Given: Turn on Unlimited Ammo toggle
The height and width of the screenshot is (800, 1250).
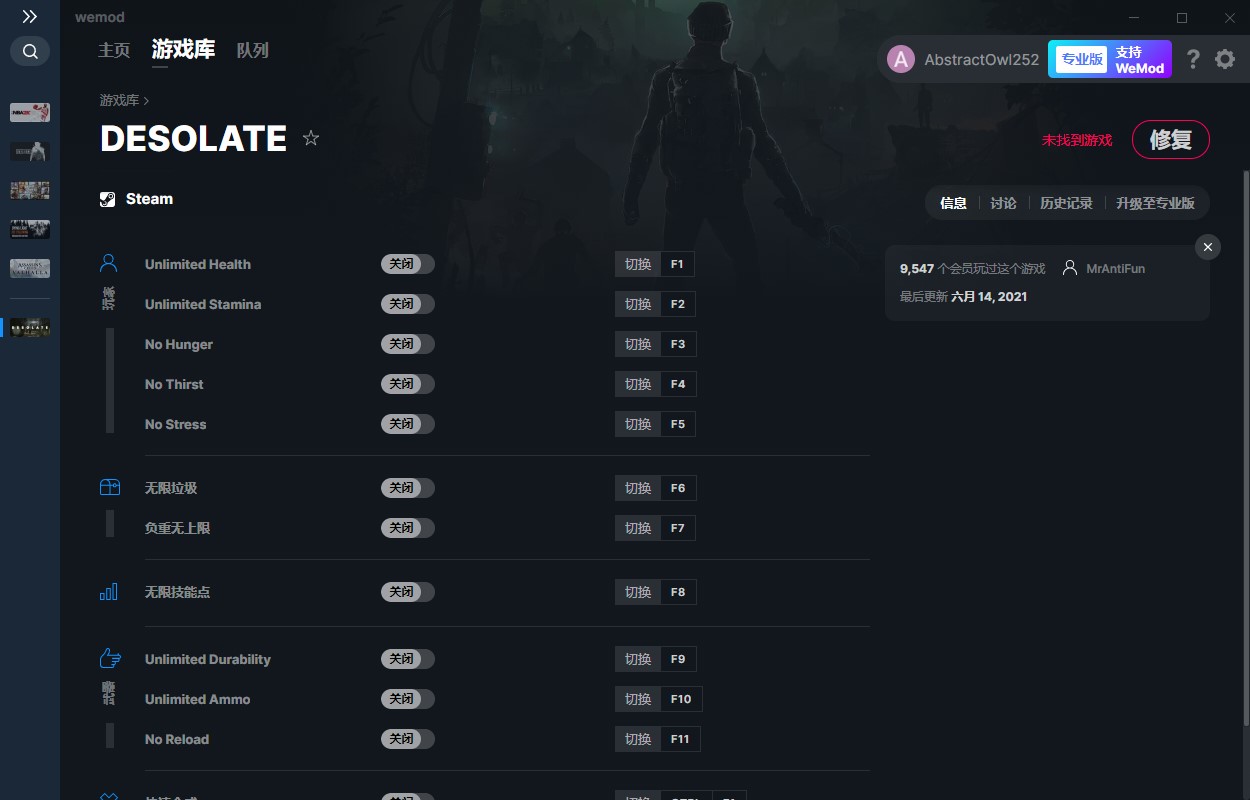Looking at the screenshot, I should 408,699.
